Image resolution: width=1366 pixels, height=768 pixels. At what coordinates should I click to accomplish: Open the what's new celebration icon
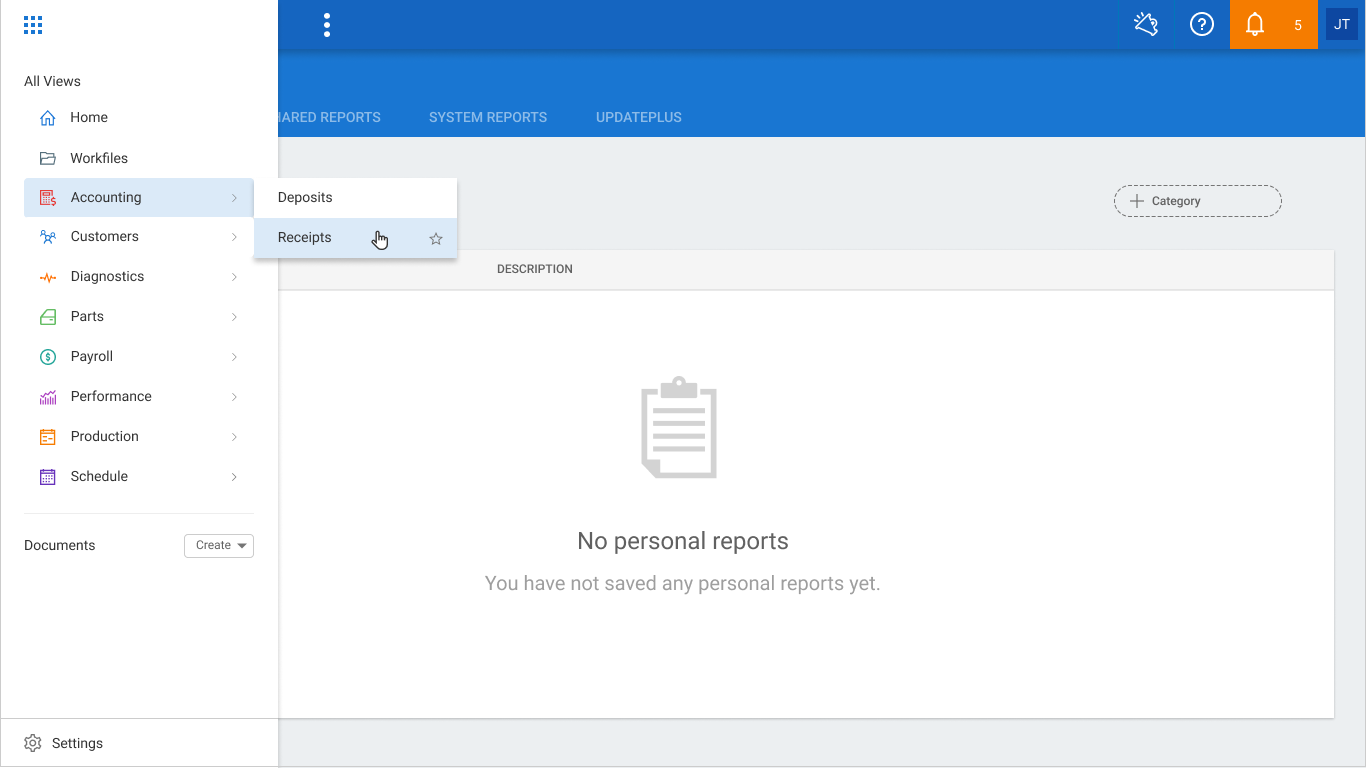1146,25
